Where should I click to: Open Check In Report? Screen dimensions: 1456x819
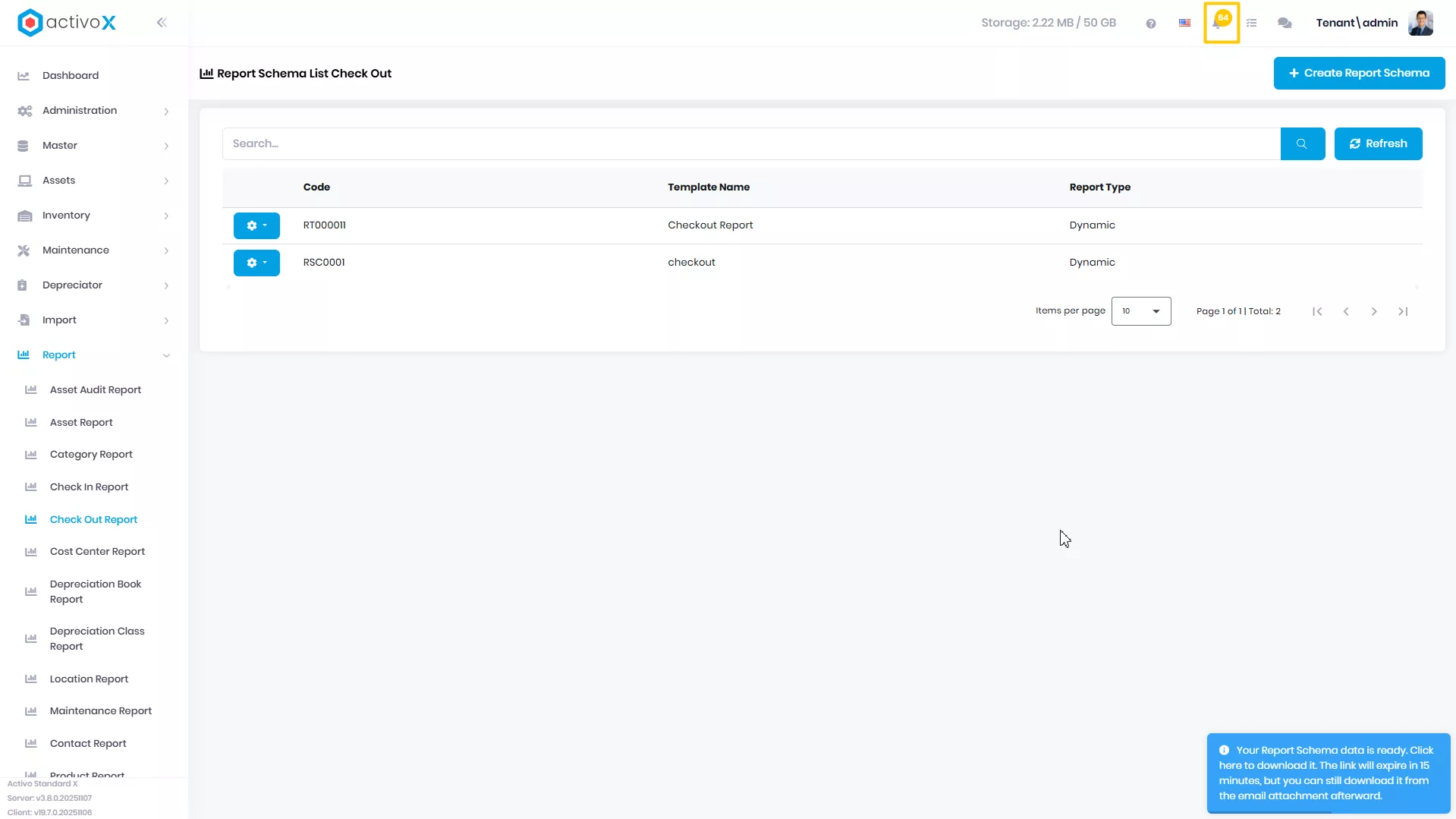[x=89, y=487]
